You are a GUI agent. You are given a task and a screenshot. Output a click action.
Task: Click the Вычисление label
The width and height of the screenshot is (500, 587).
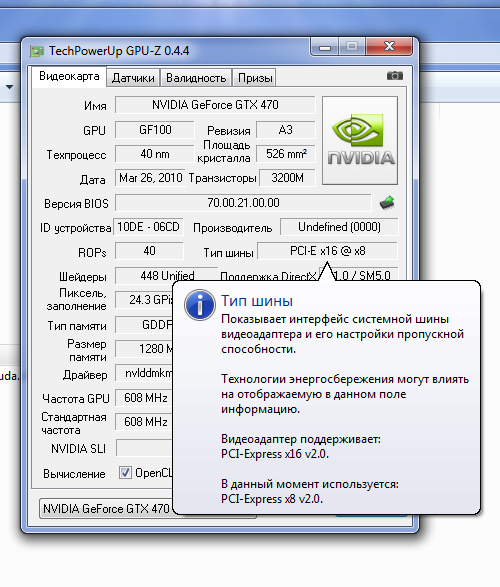tap(74, 474)
